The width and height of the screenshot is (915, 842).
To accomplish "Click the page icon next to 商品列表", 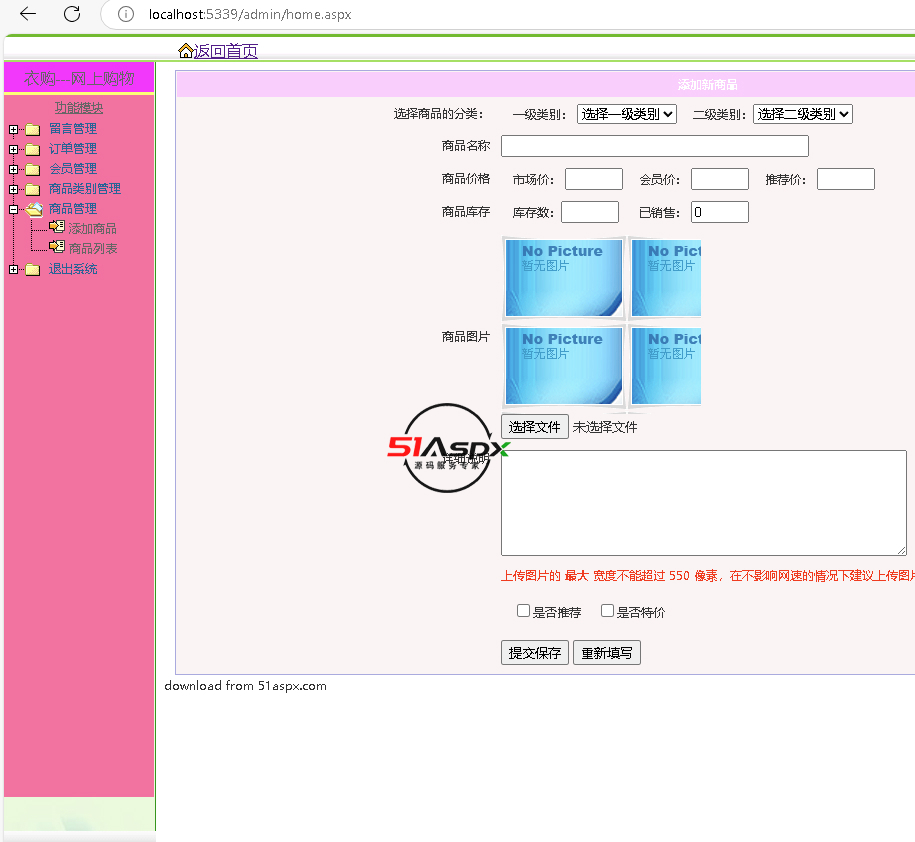I will click(57, 246).
